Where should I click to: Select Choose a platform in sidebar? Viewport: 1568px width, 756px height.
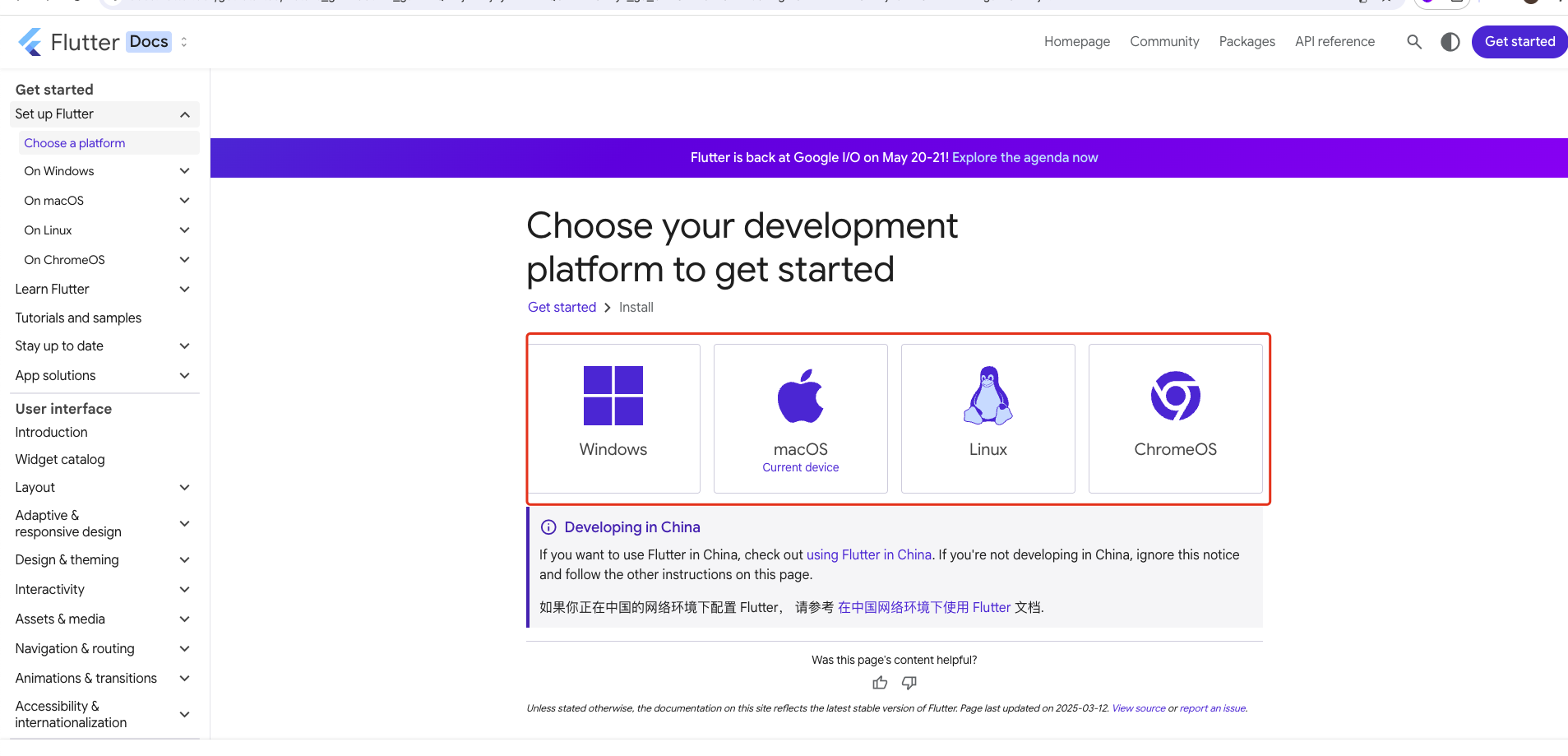point(109,143)
